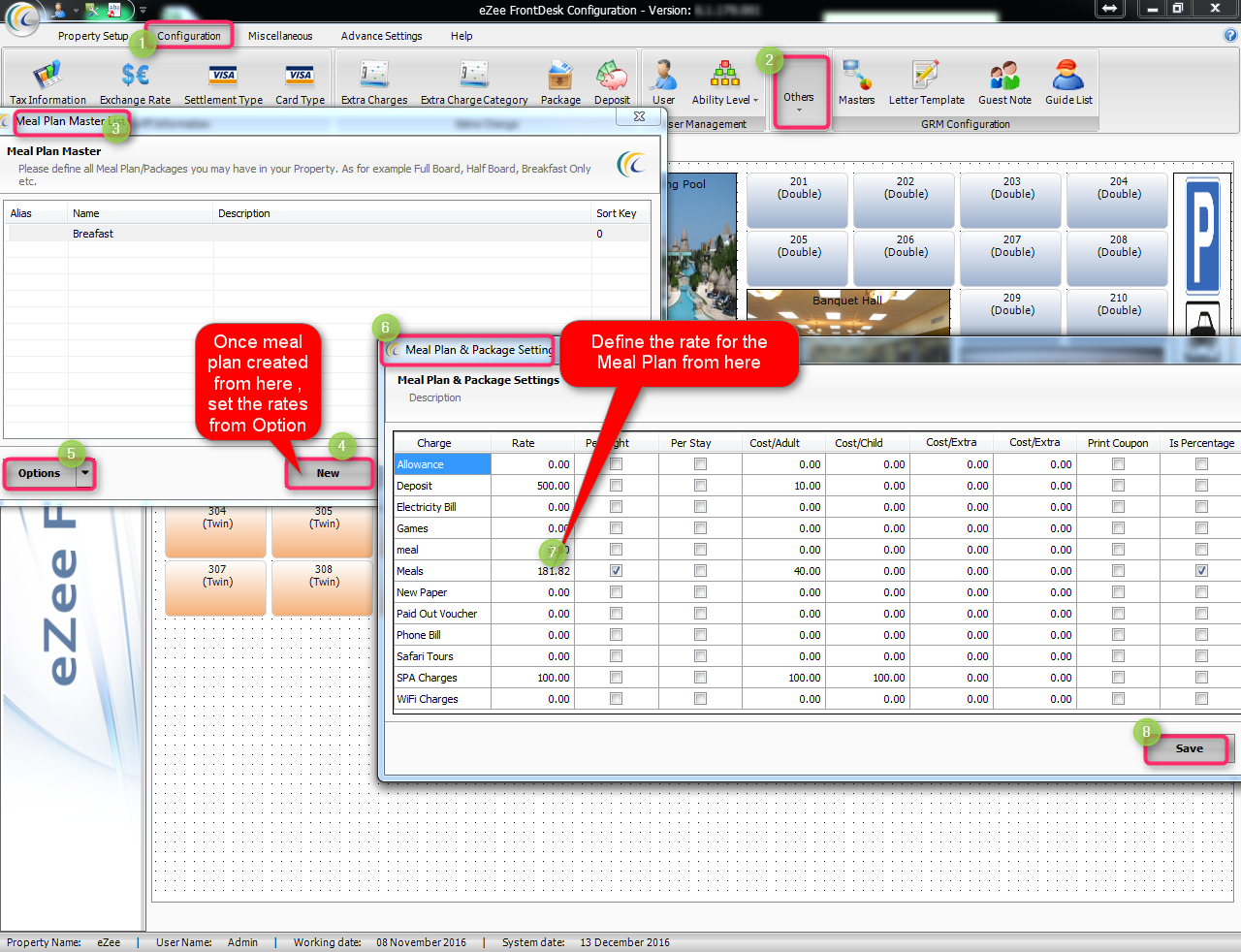The height and width of the screenshot is (952, 1241).
Task: Open the Miscellaneous tab
Action: point(280,36)
